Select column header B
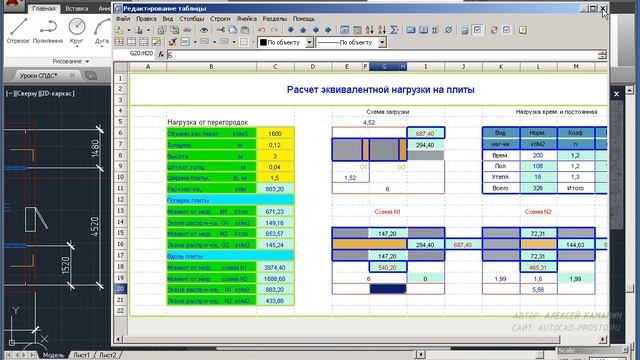 (x=211, y=67)
